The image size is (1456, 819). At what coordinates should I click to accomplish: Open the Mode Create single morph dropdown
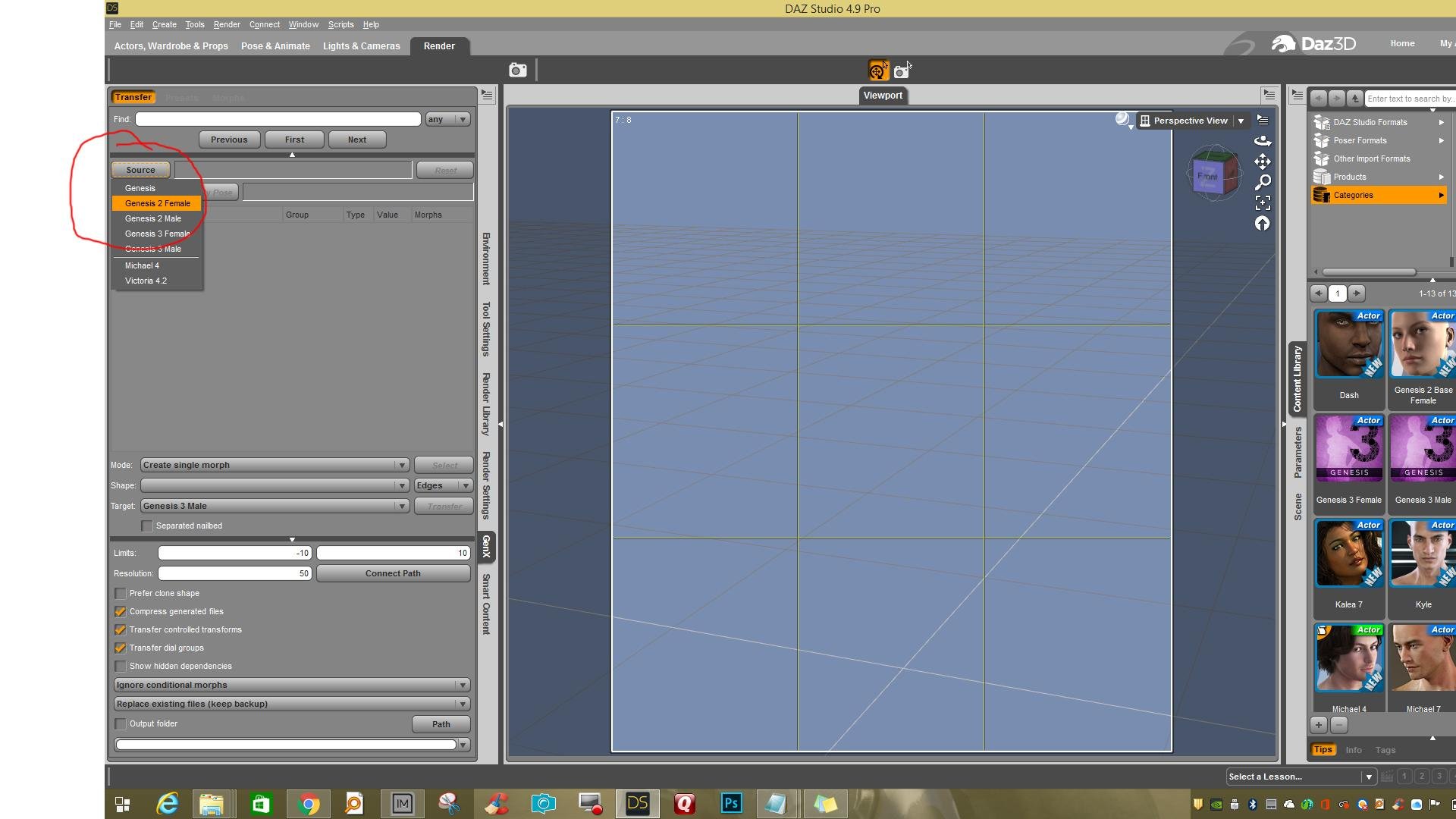tap(275, 465)
